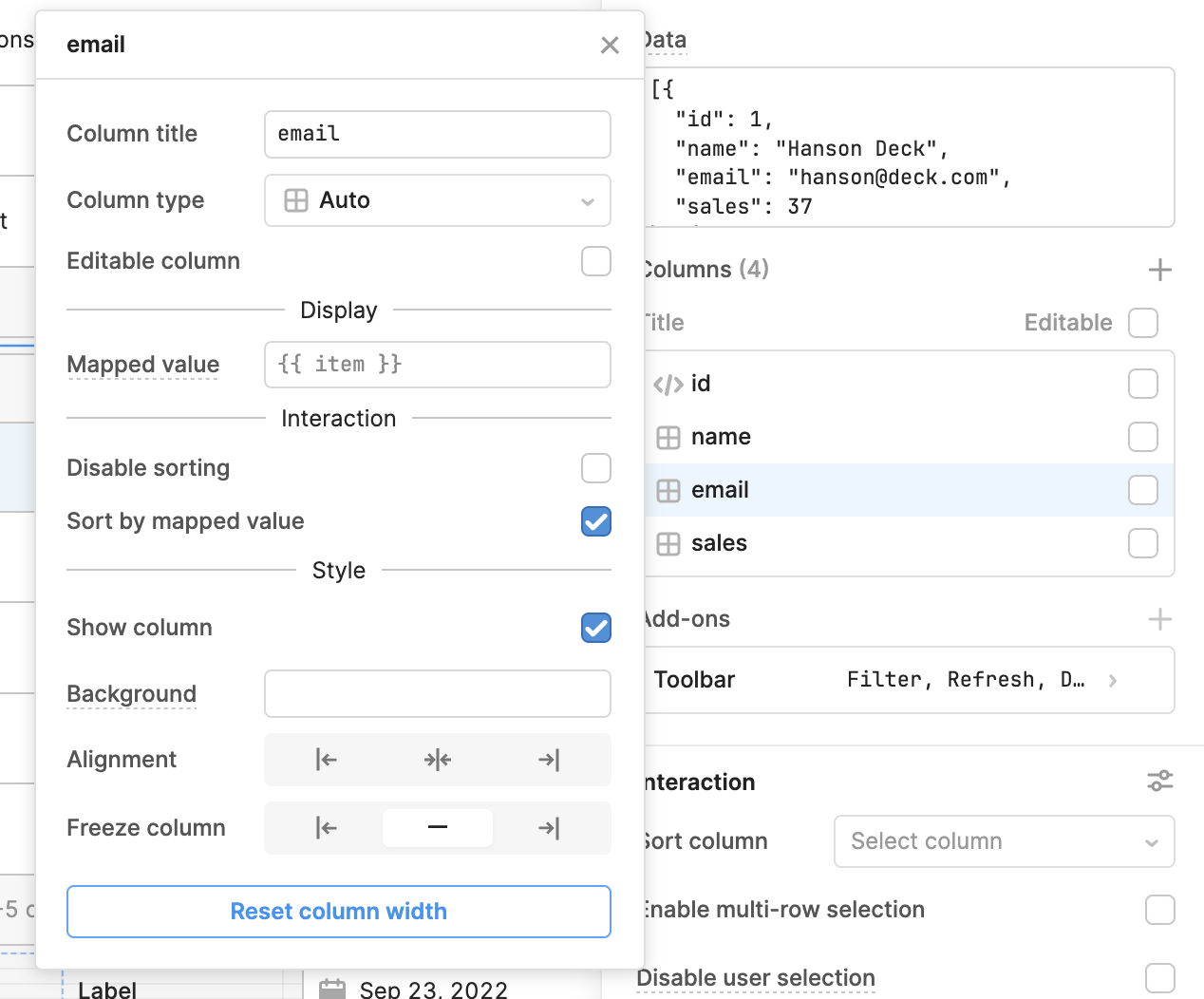Click the Mapped value input field
The width and height of the screenshot is (1204, 999).
click(x=438, y=365)
